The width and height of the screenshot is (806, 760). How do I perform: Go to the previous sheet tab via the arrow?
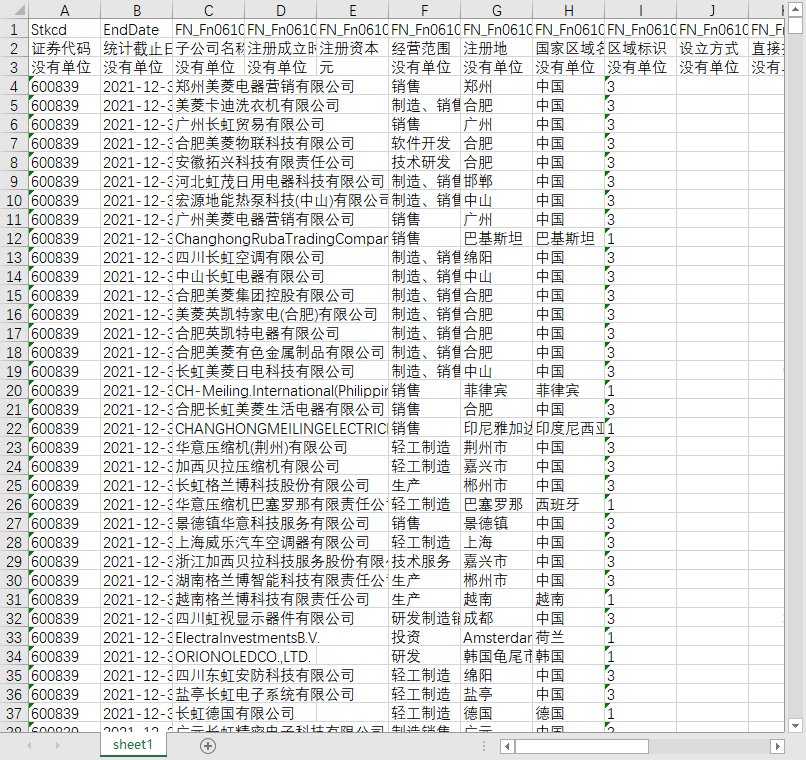click(x=29, y=745)
